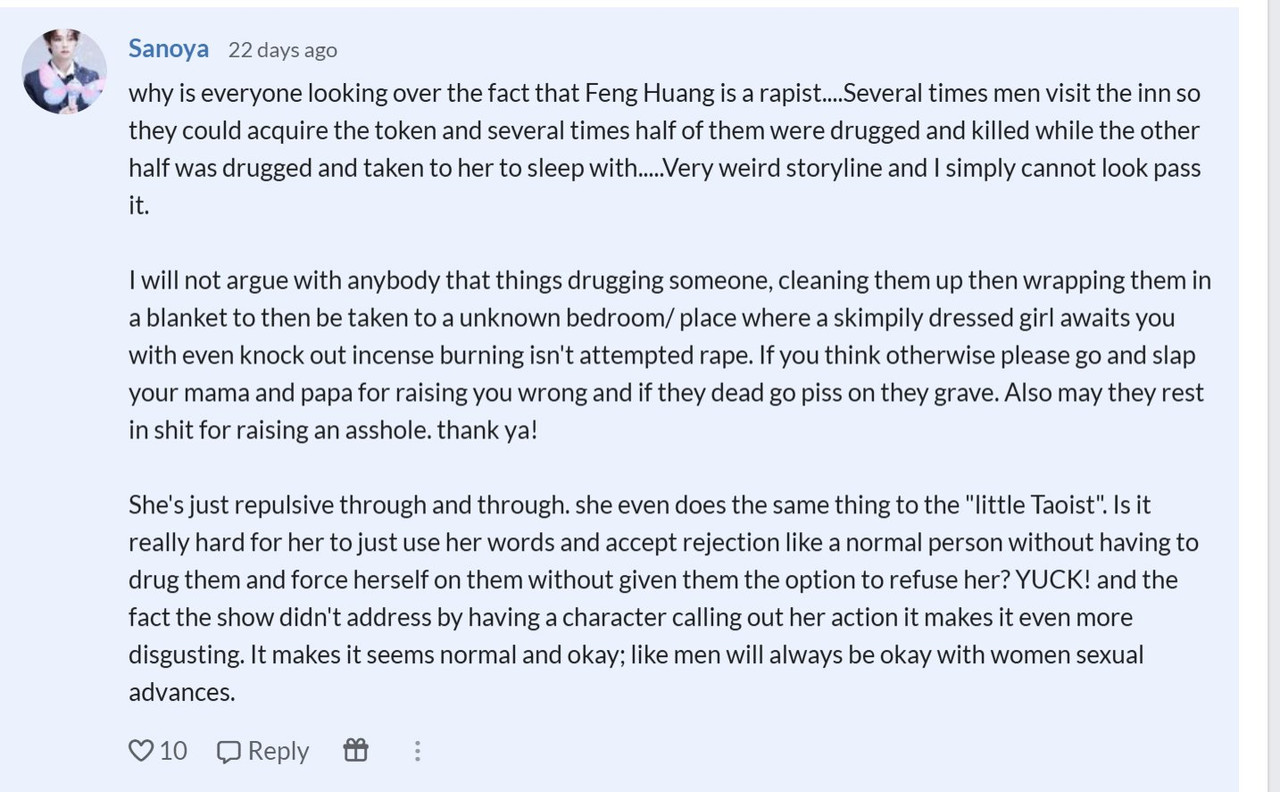Click the vertical scrollbar on the right edge
The height and width of the screenshot is (792, 1280).
[1274, 396]
